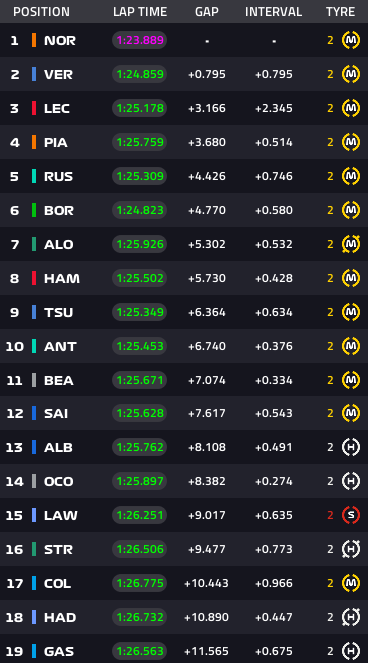Click GAS's hard tyre icon
The image size is (368, 663).
point(351,651)
